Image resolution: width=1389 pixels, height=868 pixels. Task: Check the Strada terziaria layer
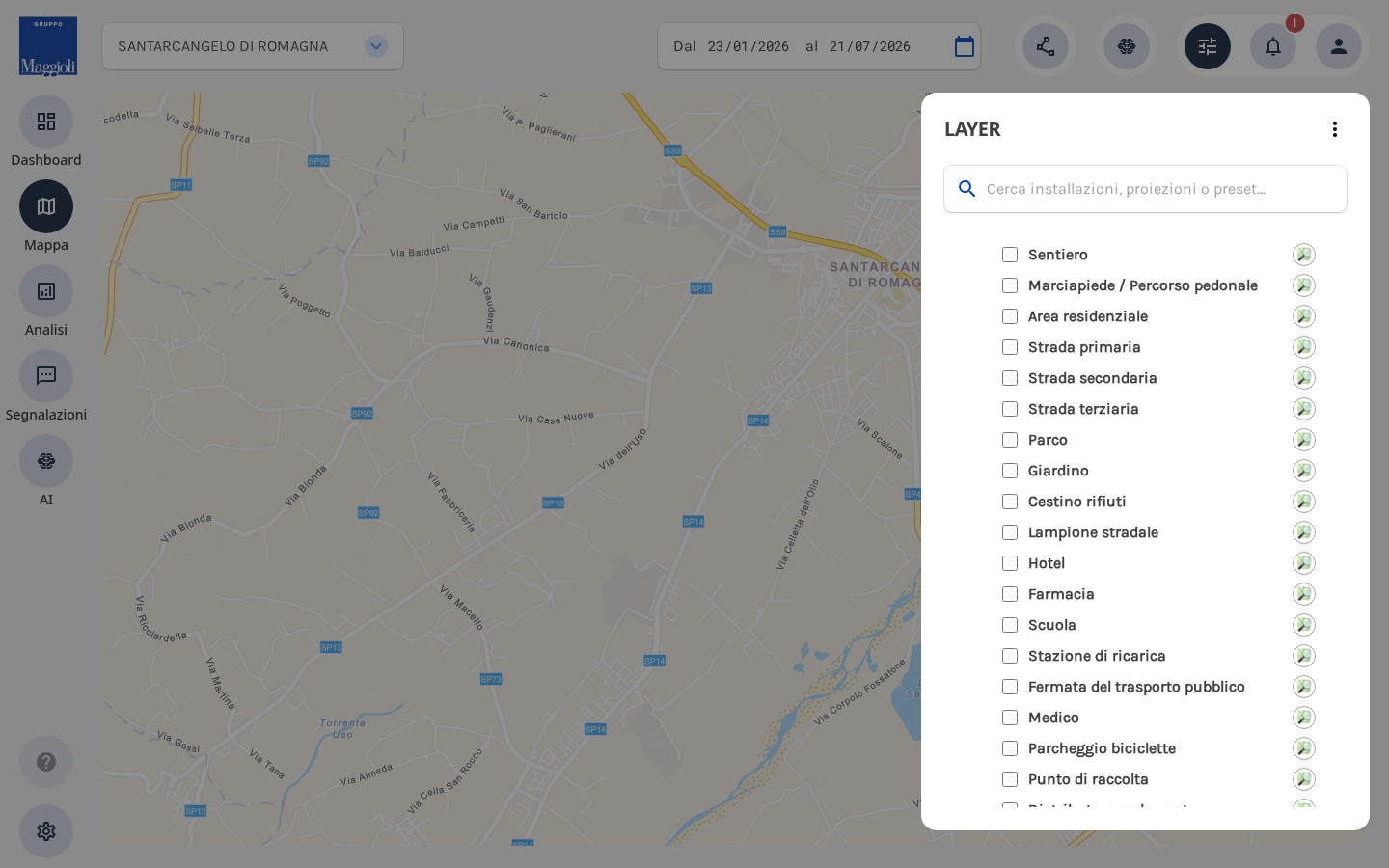click(1010, 409)
